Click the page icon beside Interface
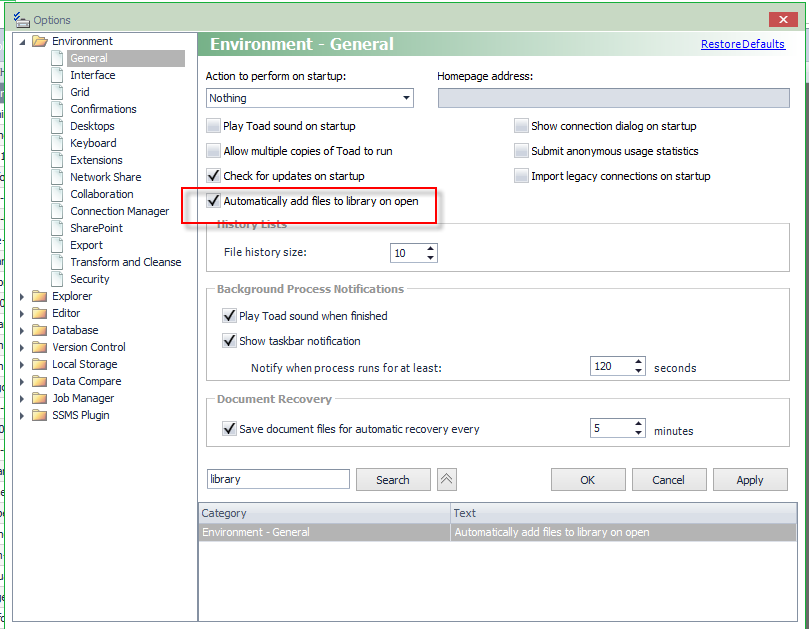The image size is (809, 629). [x=57, y=75]
